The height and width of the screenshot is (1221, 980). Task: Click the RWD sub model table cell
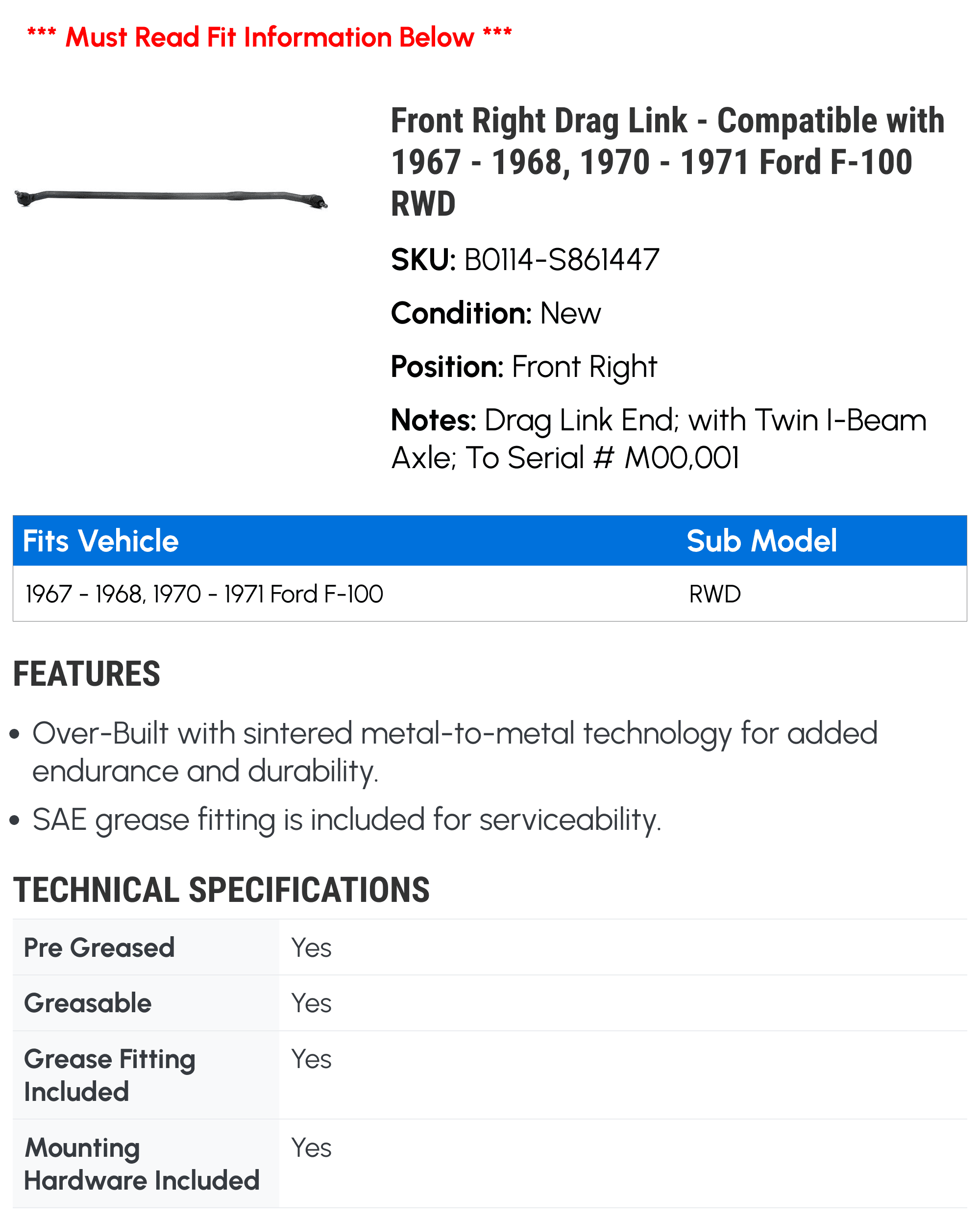pyautogui.click(x=714, y=594)
